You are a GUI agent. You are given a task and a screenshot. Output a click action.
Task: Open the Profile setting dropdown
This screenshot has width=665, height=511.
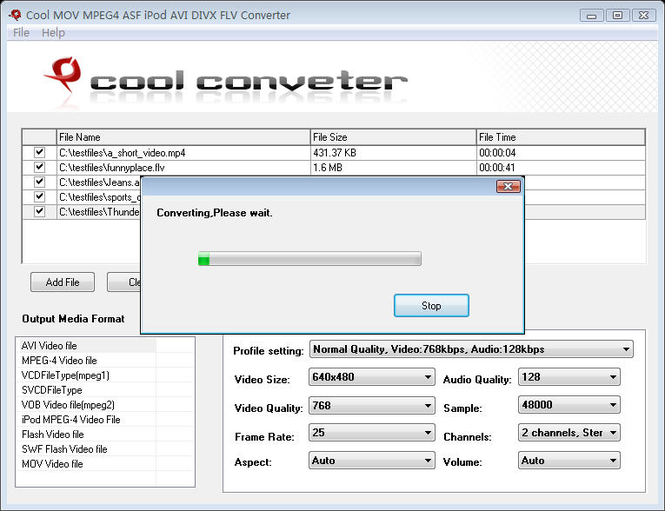click(x=471, y=349)
